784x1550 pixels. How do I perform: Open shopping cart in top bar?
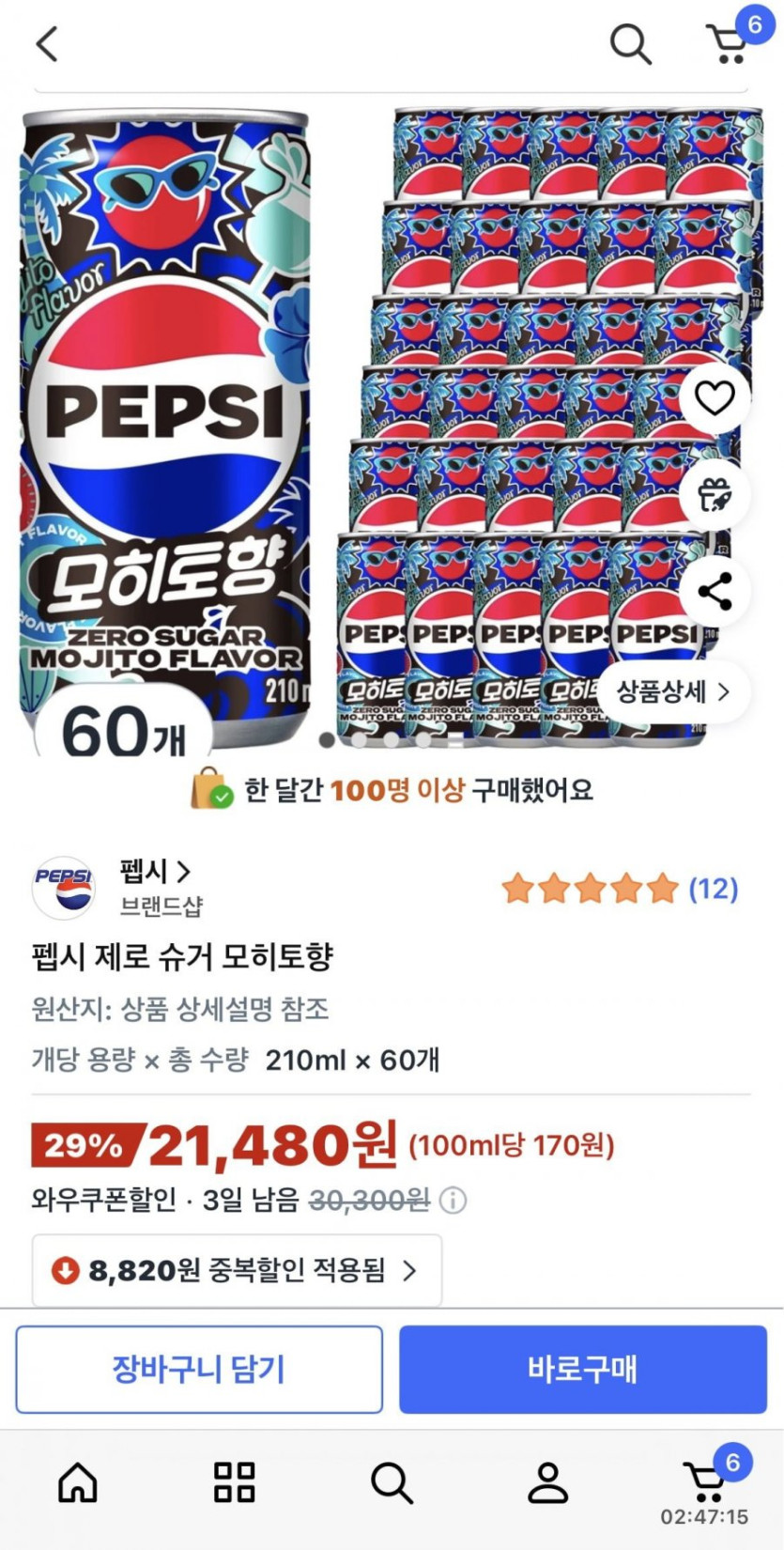728,43
